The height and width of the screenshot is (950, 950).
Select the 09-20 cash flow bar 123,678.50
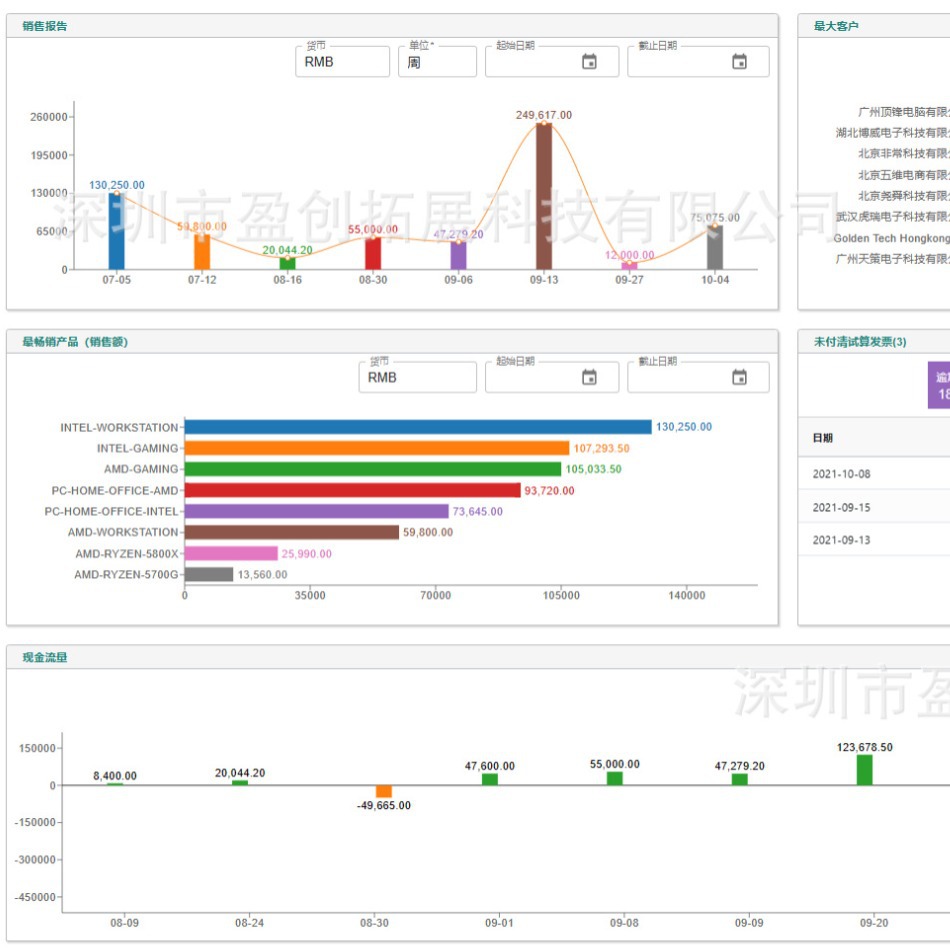coord(864,770)
